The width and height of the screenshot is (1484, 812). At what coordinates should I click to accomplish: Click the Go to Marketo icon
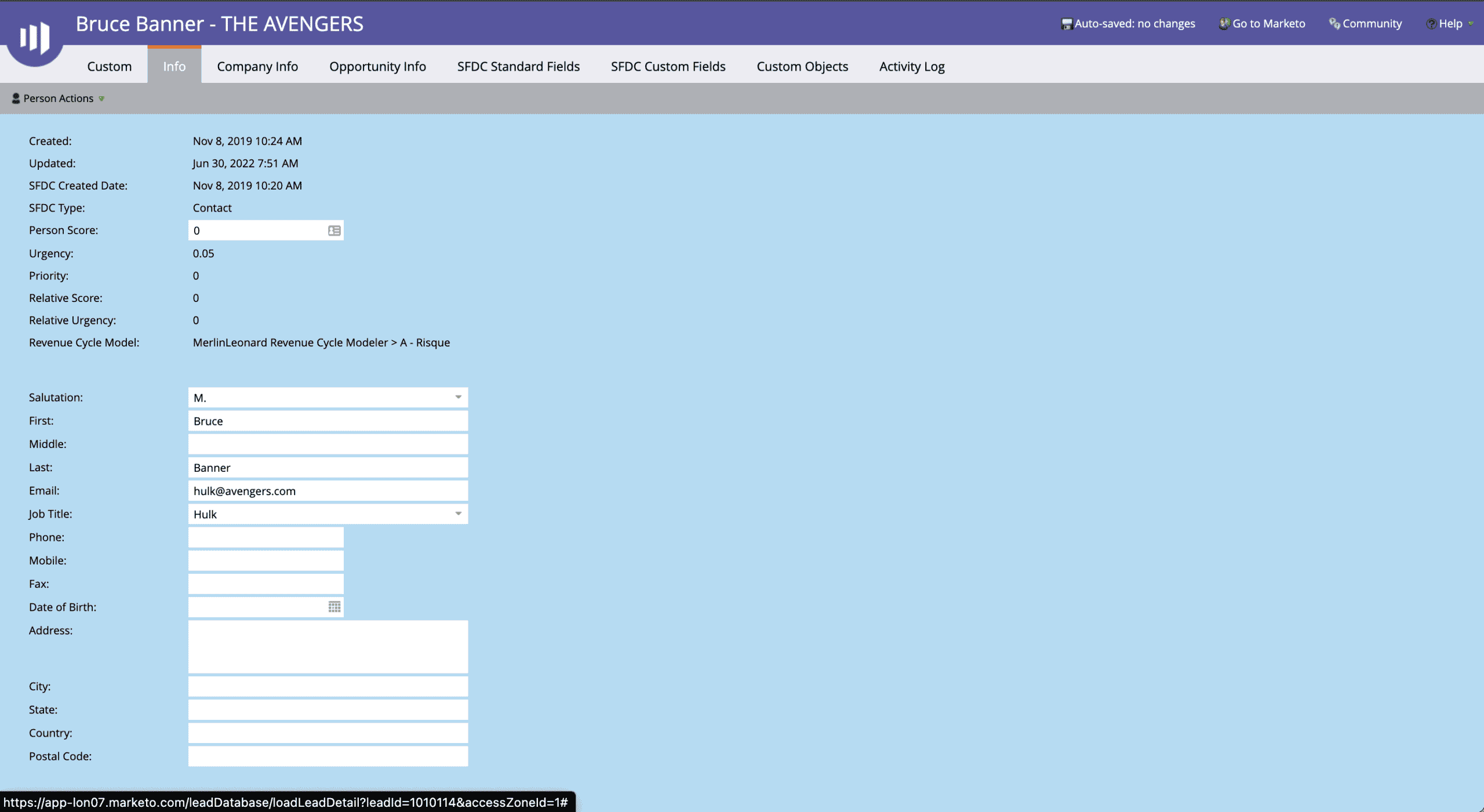1224,24
